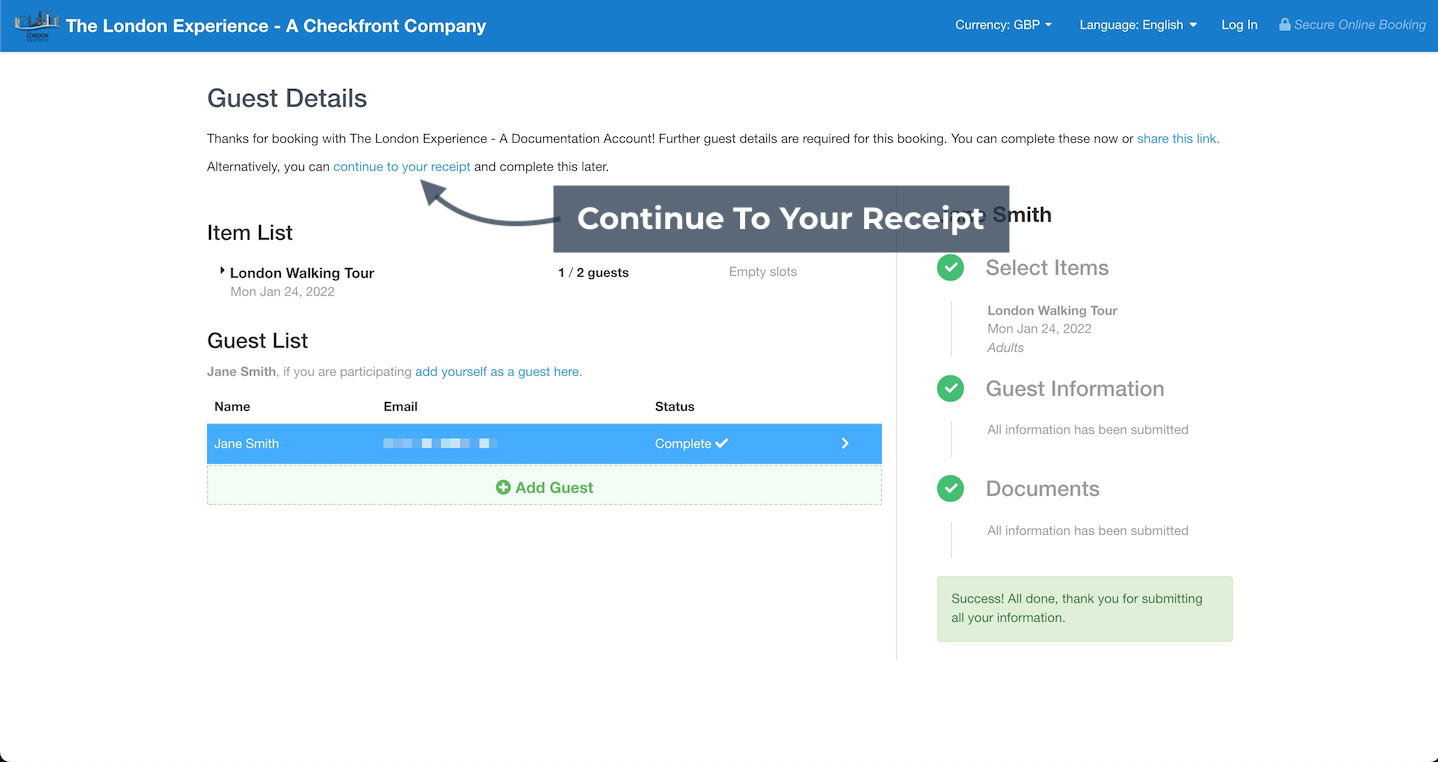Click the plus icon on Add Guest

(503, 487)
